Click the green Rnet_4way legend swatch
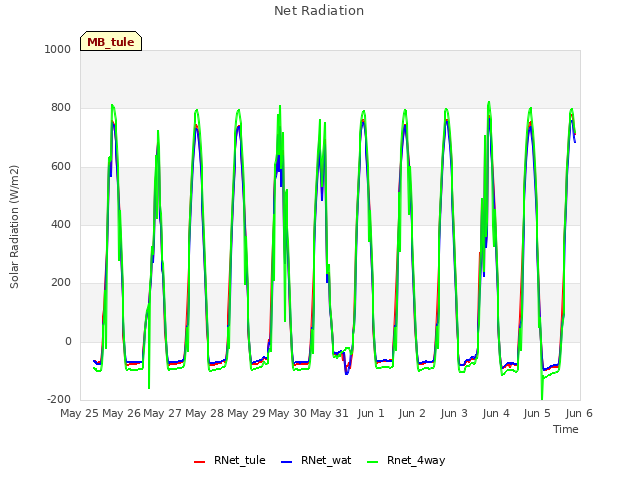Viewport: 640px width, 480px height. (372, 461)
